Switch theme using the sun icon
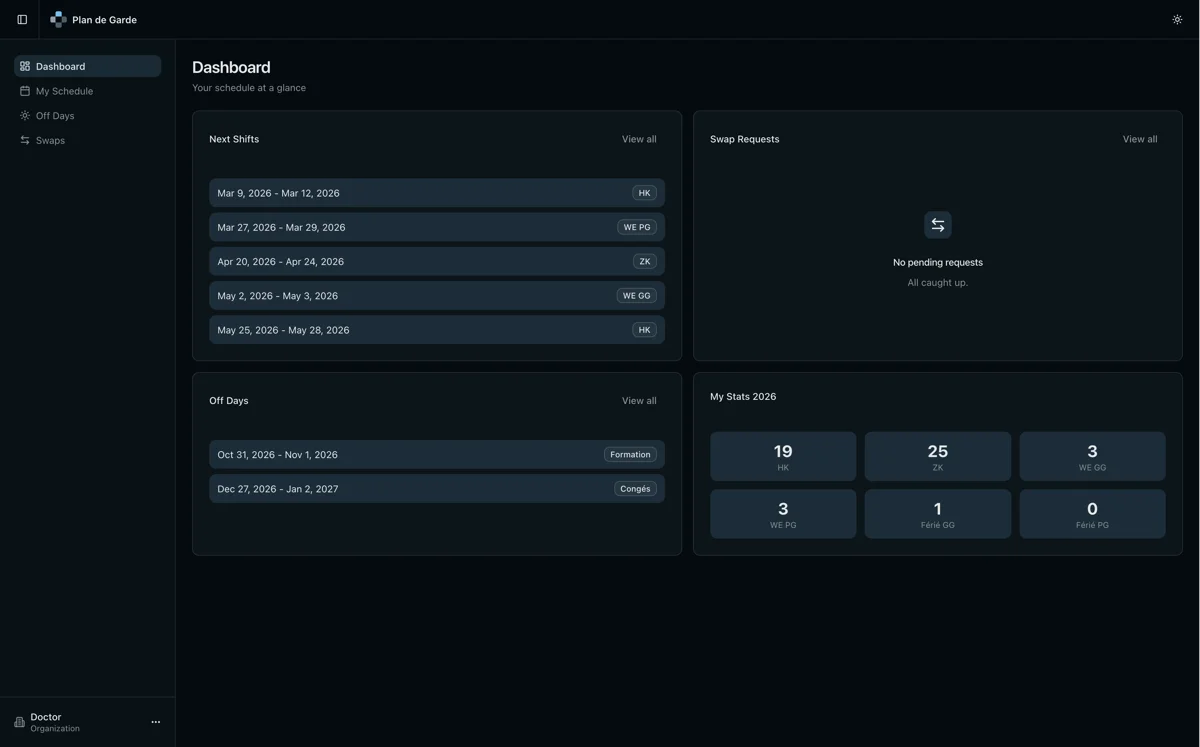The image size is (1200, 747). pos(1177,19)
